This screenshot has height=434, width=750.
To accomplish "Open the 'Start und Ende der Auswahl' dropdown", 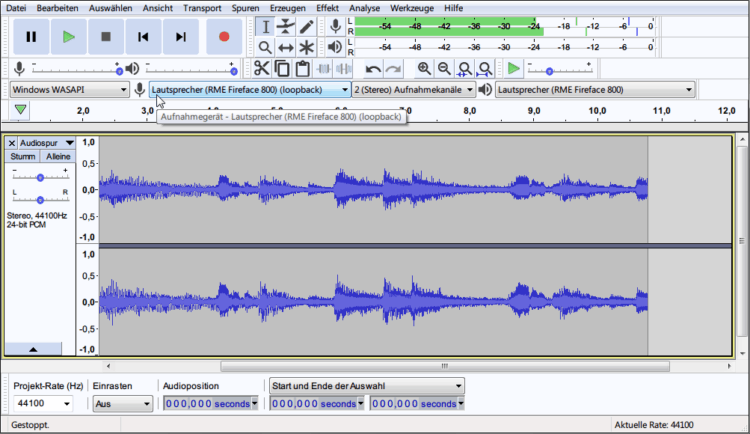I will point(367,386).
